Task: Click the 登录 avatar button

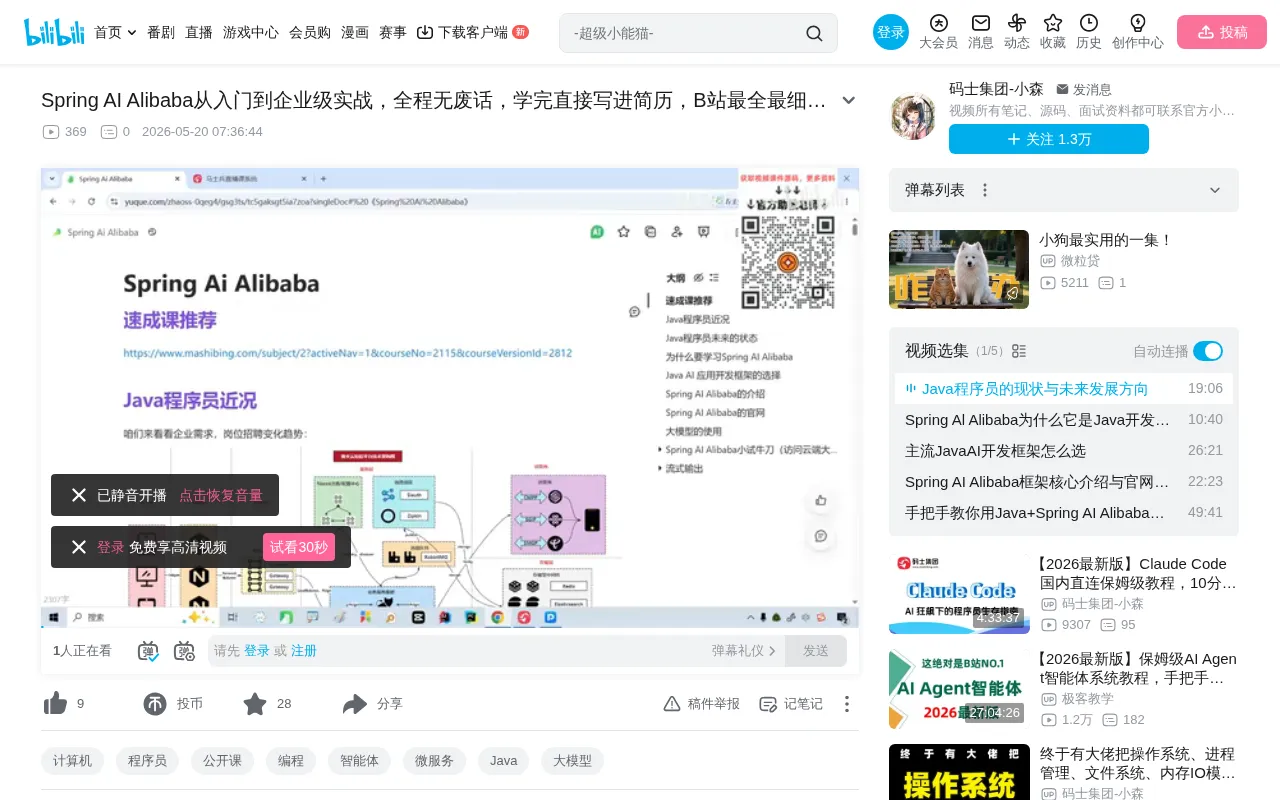Action: click(x=891, y=32)
